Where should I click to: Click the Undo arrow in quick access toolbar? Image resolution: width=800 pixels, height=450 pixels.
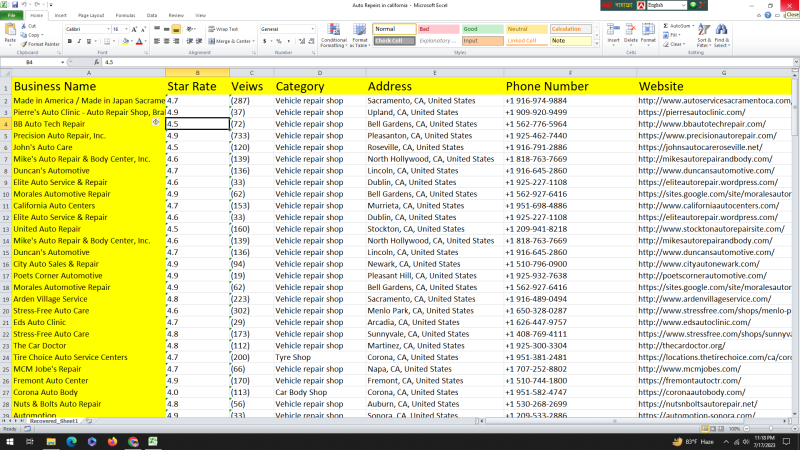click(24, 5)
